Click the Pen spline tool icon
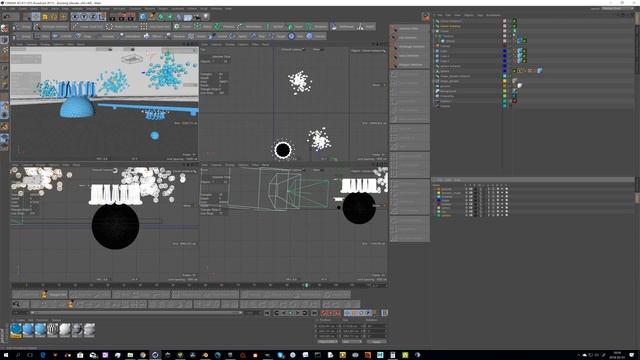Viewport: 640px width, 360px height. [151, 17]
